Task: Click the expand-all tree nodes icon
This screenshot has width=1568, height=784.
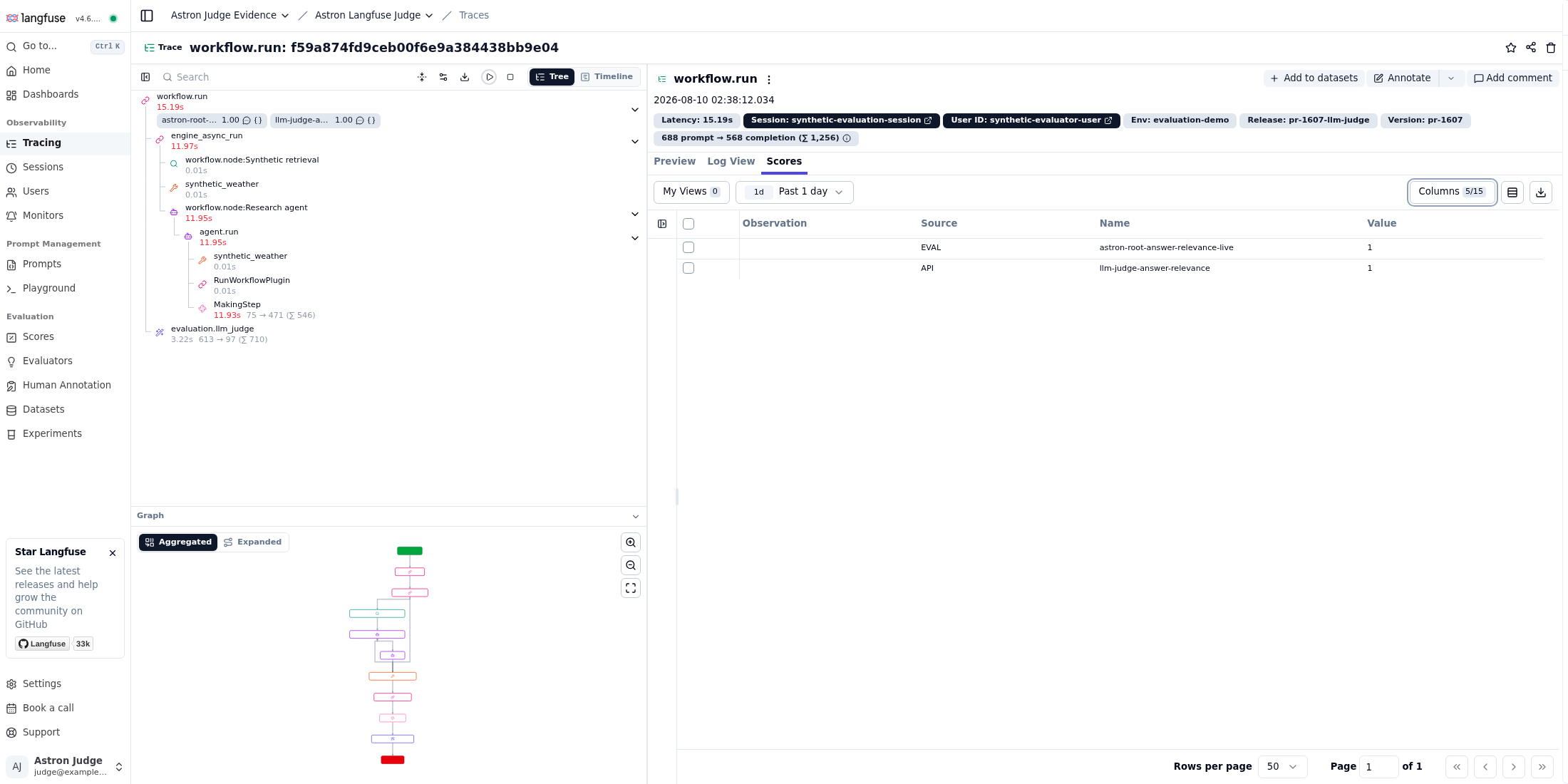Action: [x=422, y=77]
